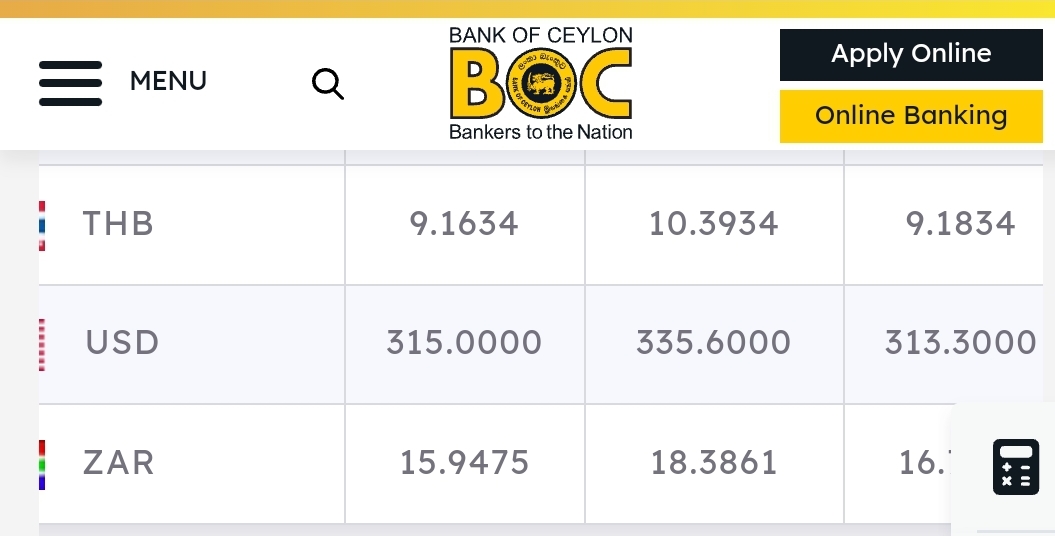This screenshot has width=1055, height=536.
Task: Click the Bank of Ceylon logo
Action: (x=541, y=83)
